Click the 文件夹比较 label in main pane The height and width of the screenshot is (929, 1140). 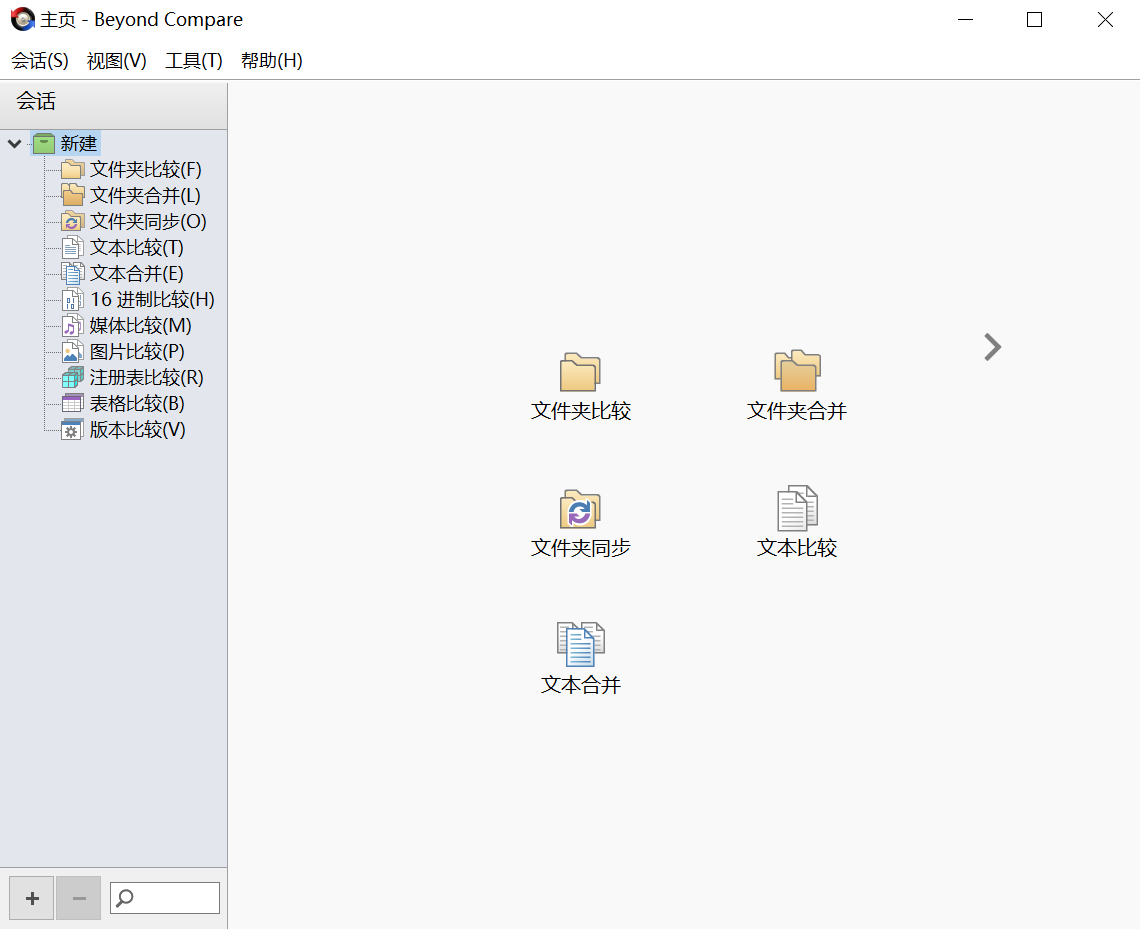coord(580,411)
